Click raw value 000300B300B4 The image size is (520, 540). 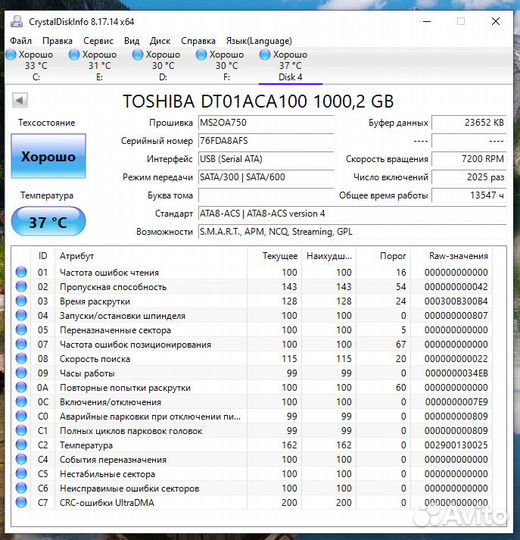[456, 301]
